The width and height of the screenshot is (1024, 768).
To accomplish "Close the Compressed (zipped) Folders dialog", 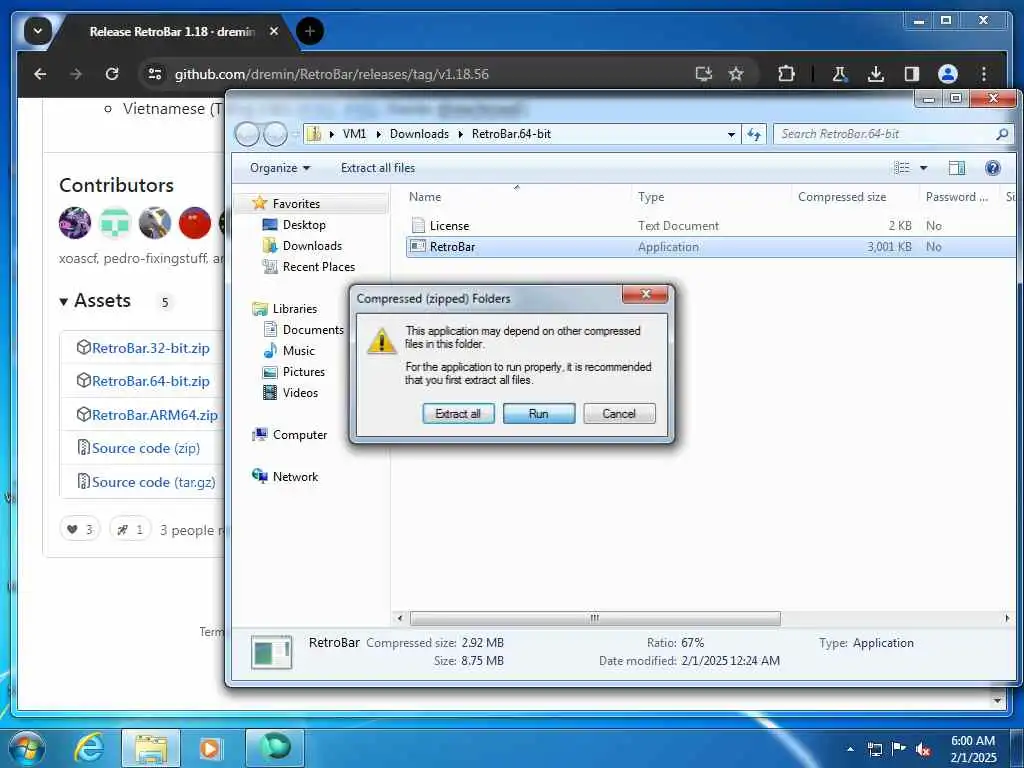I will coord(645,295).
